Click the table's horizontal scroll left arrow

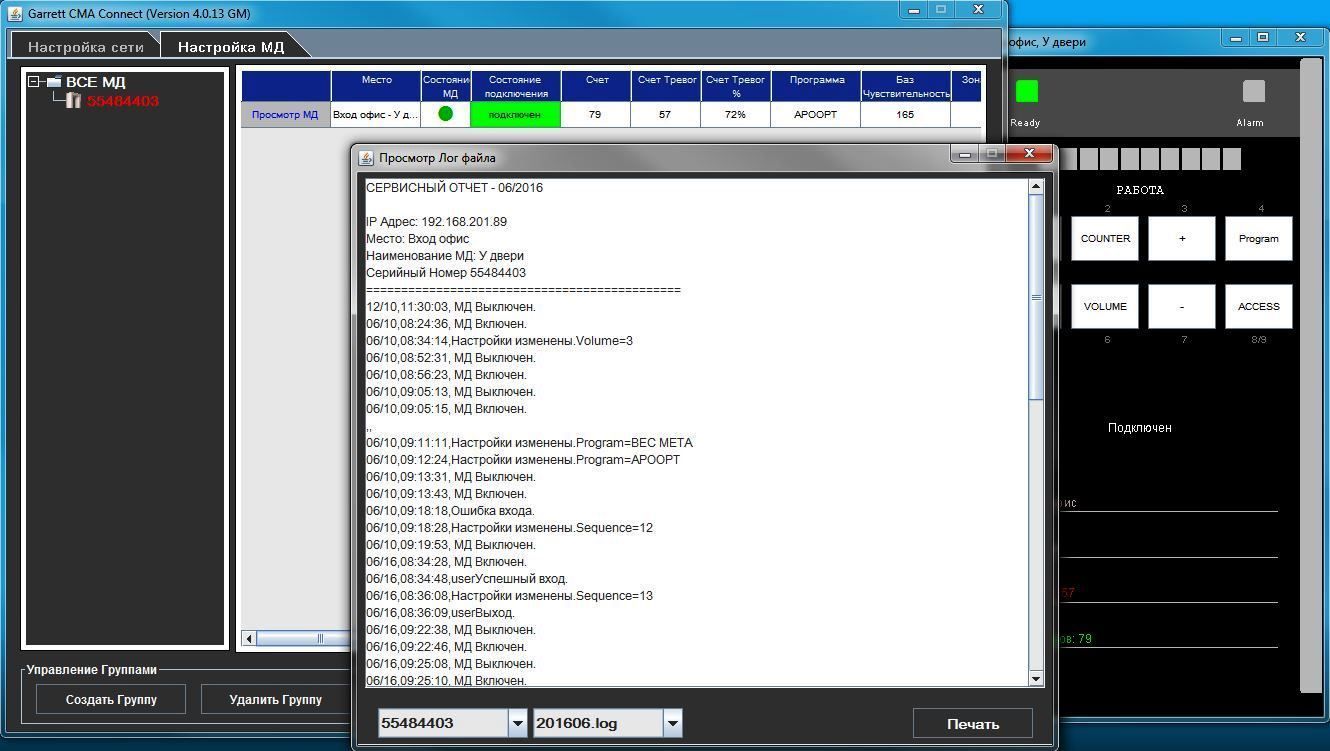click(249, 639)
